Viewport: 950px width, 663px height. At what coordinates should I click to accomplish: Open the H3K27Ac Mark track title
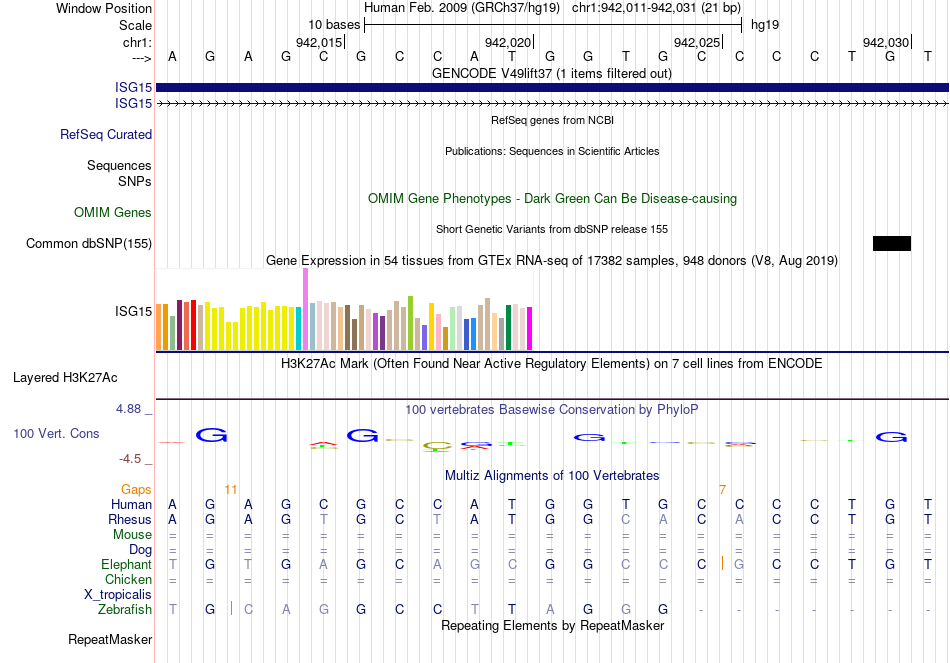pos(552,364)
